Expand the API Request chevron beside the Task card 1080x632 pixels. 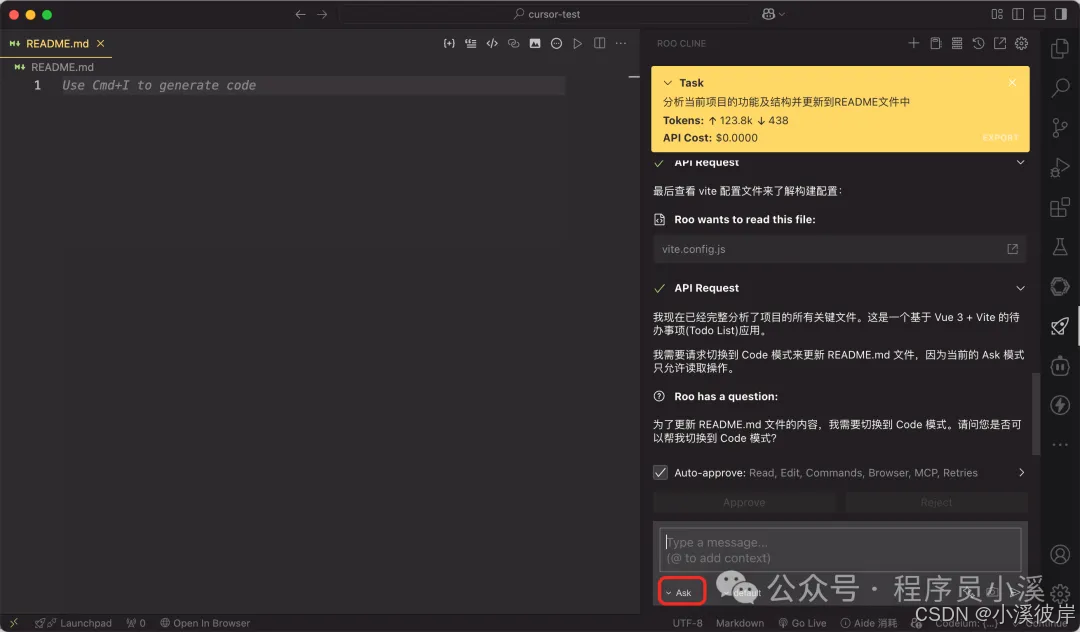pyautogui.click(x=1020, y=162)
